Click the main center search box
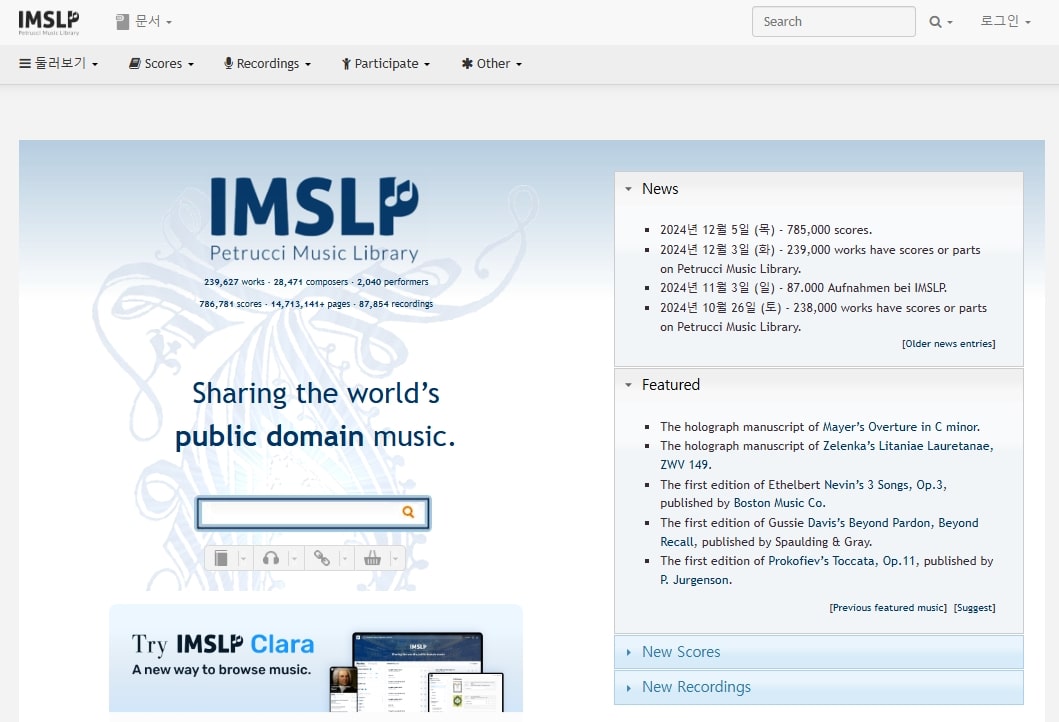The image size is (1059, 722). click(313, 513)
